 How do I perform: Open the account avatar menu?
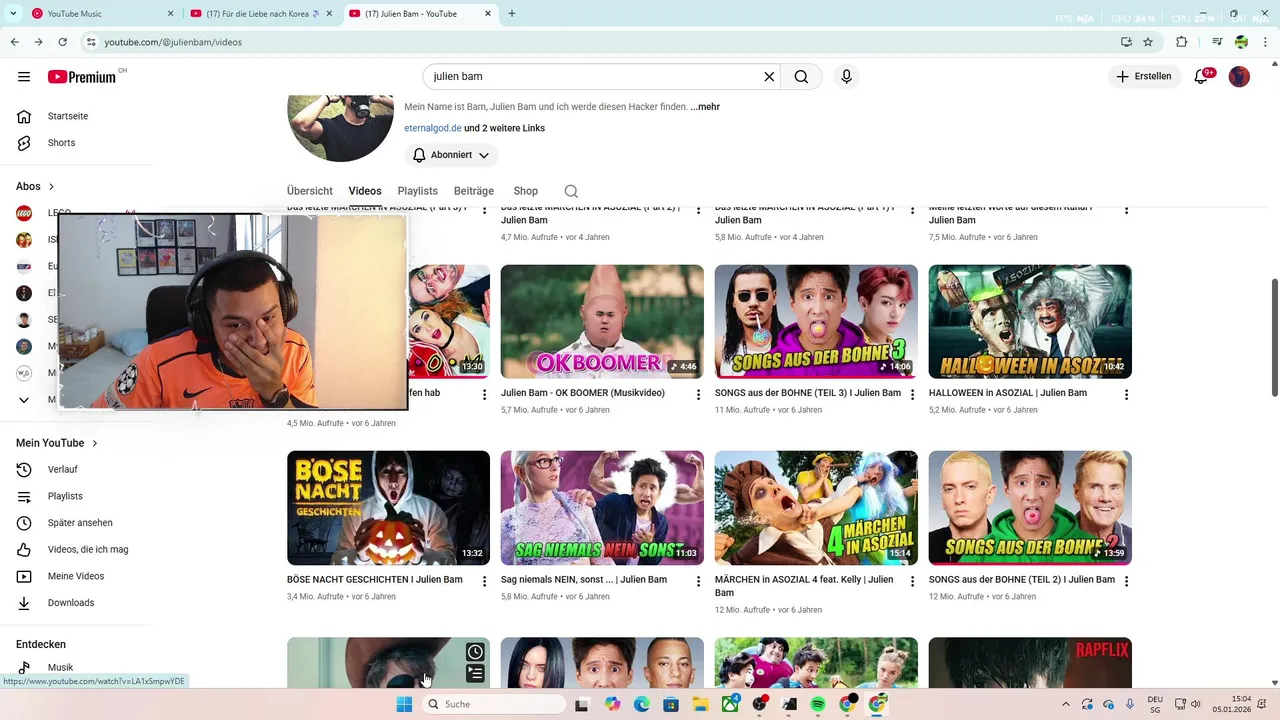pos(1239,77)
